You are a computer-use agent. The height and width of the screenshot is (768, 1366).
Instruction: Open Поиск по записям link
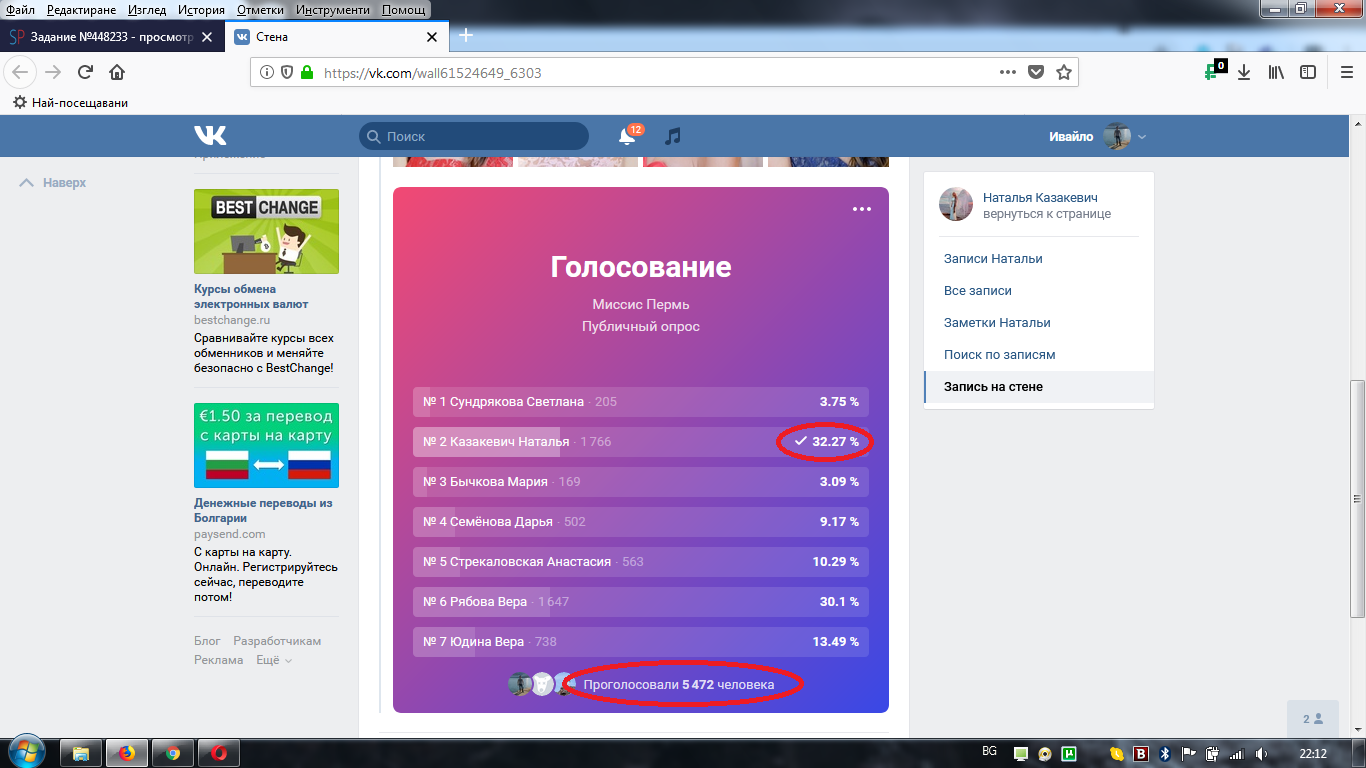pos(1000,355)
